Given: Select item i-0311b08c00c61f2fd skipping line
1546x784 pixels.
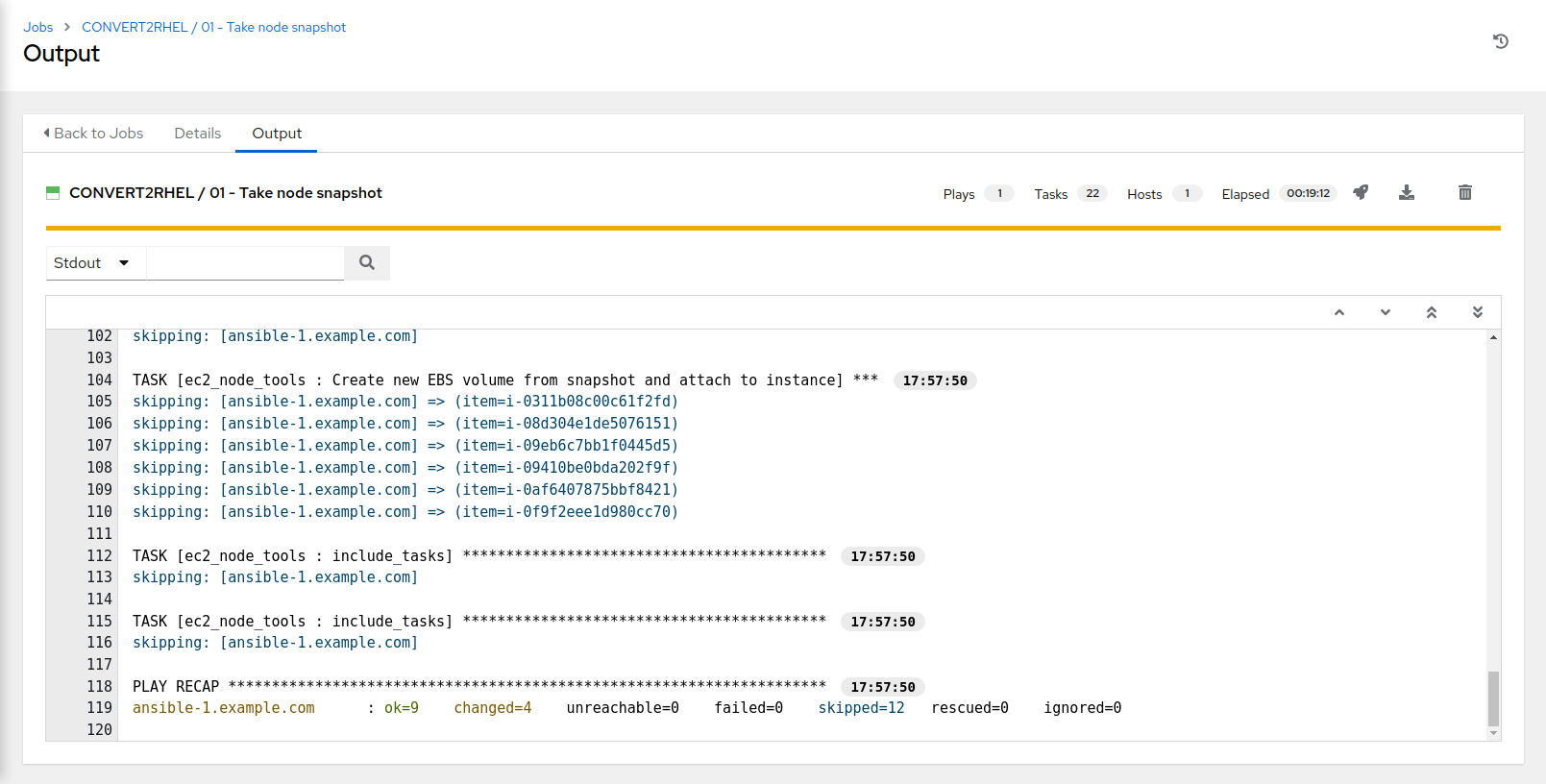Looking at the screenshot, I should [x=405, y=402].
